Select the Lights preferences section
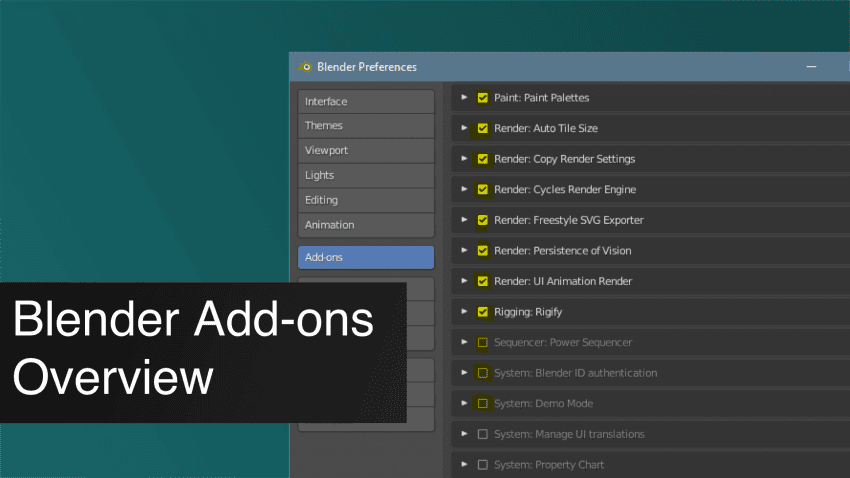850x478 pixels. click(x=366, y=175)
